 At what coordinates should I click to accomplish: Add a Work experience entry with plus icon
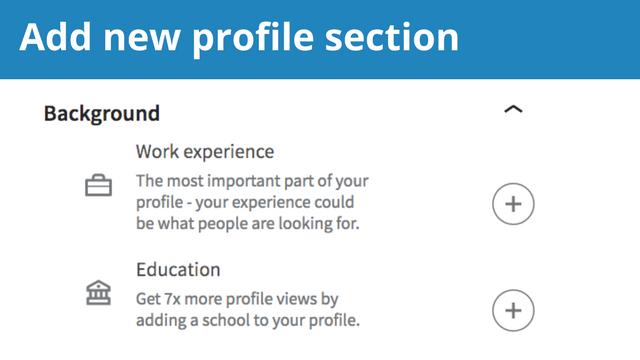coord(513,204)
